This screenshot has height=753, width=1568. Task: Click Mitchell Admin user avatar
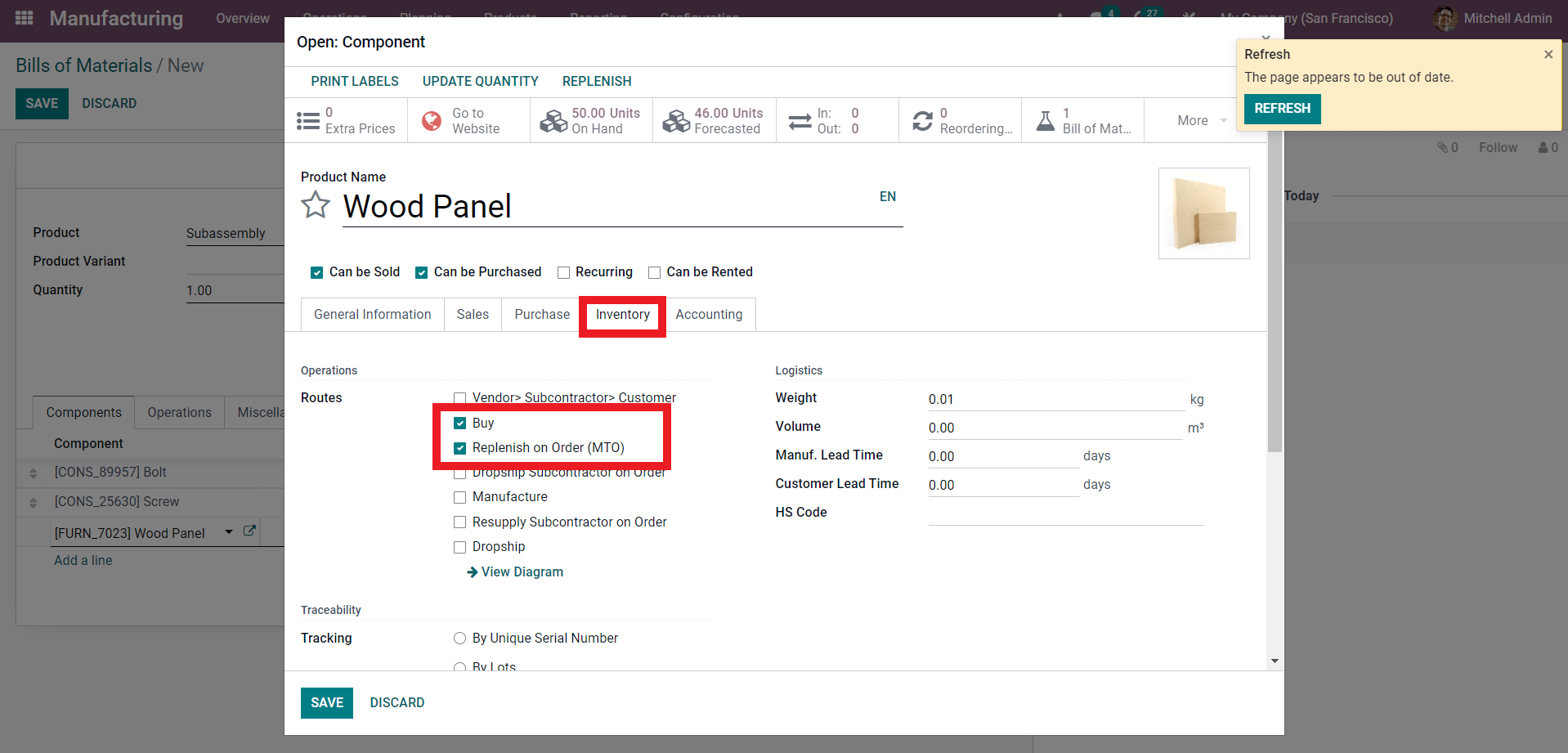[1445, 18]
